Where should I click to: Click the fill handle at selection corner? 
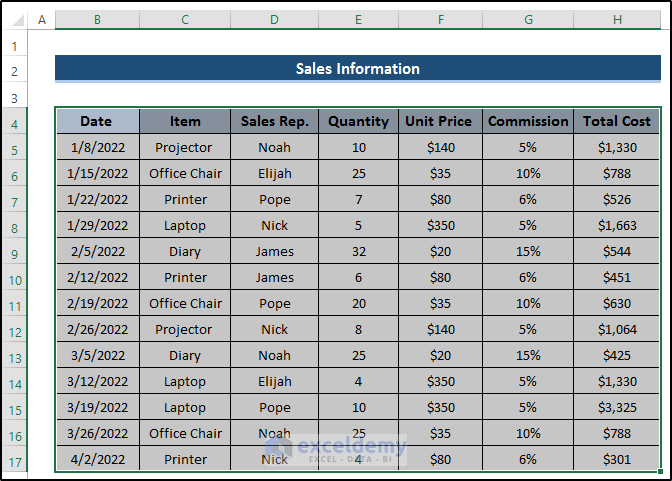pos(661,472)
